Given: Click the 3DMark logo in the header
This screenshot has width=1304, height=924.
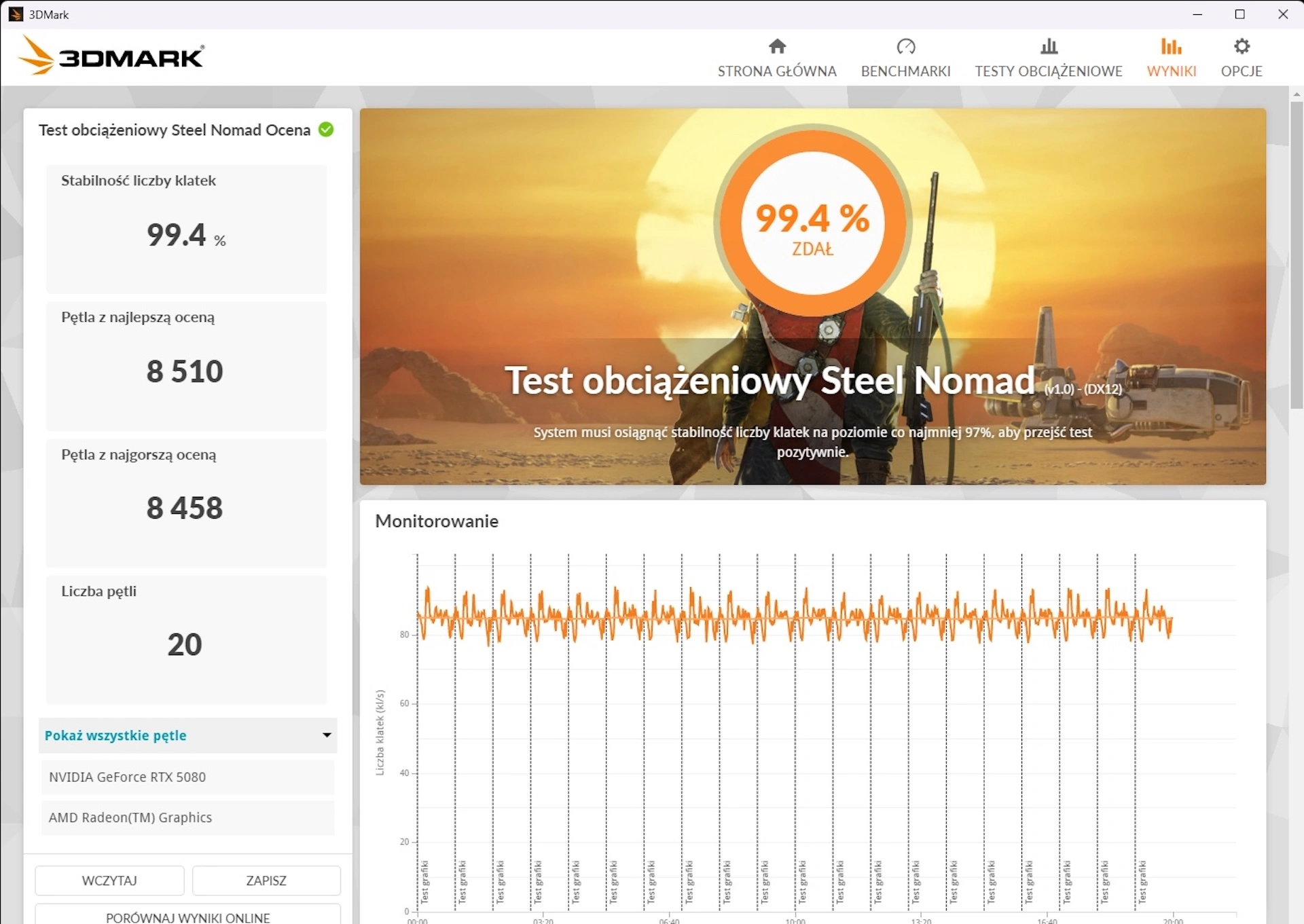Looking at the screenshot, I should click(111, 56).
